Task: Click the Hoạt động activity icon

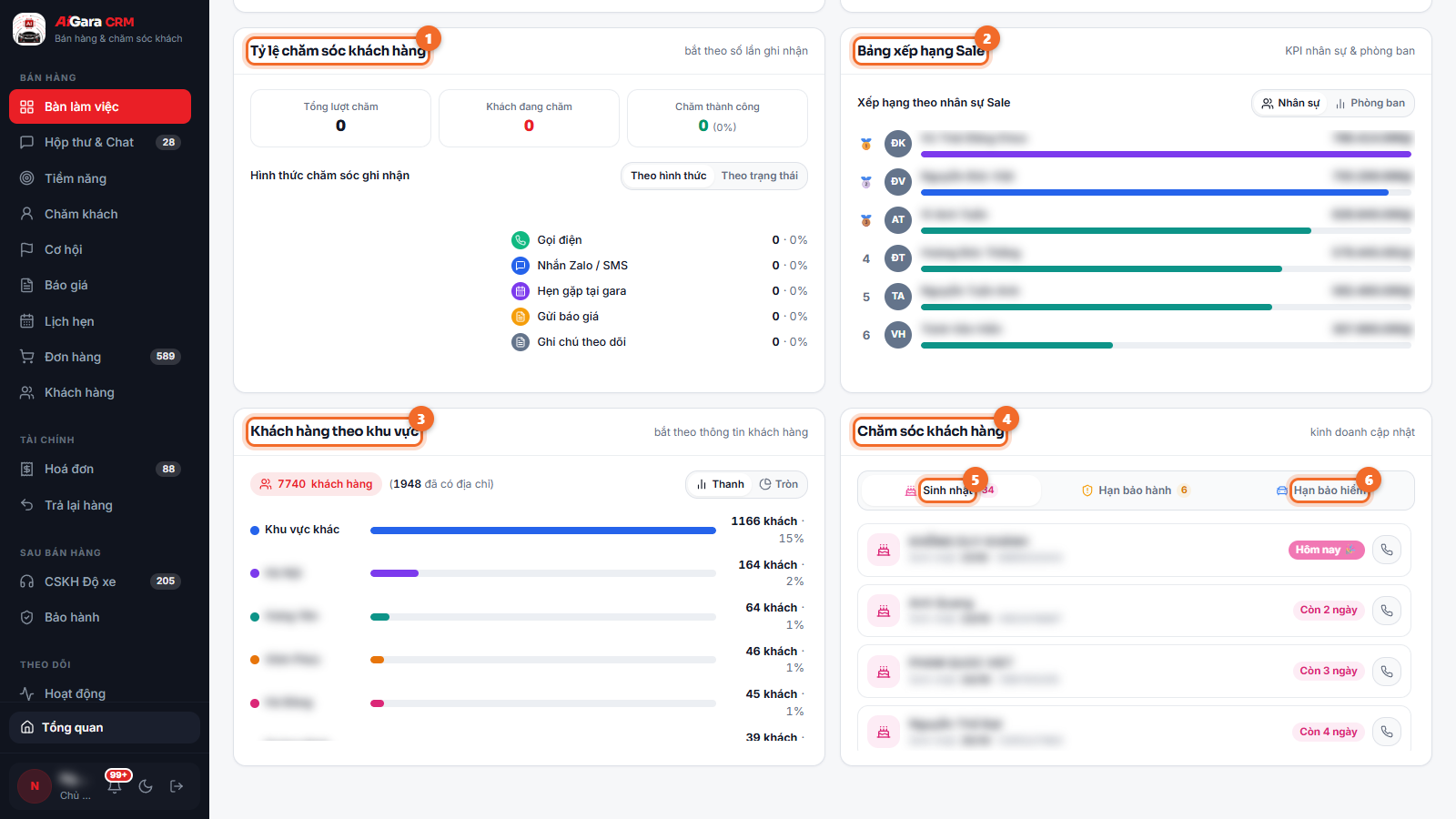Action: click(x=27, y=693)
